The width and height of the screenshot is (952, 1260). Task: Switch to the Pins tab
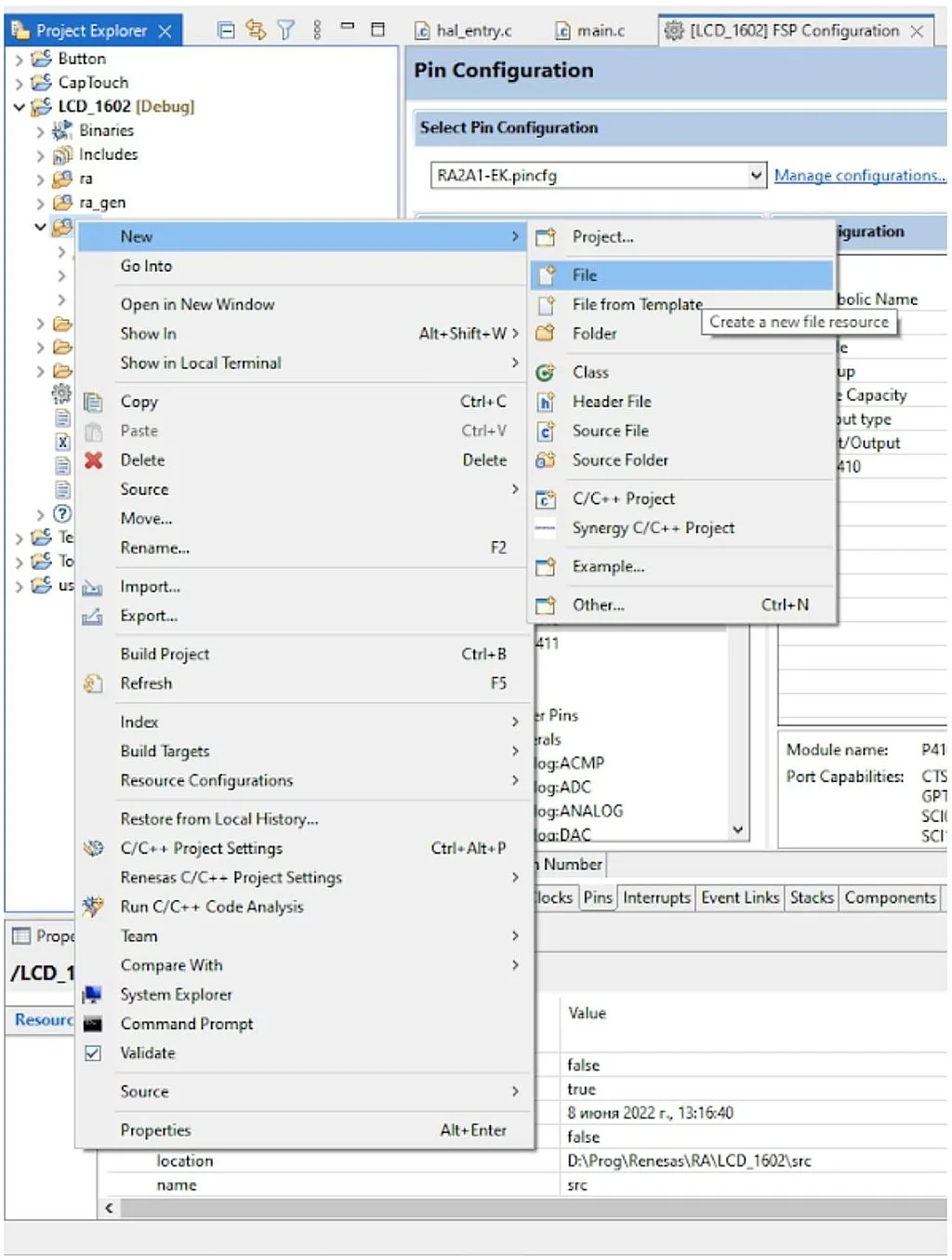click(598, 897)
